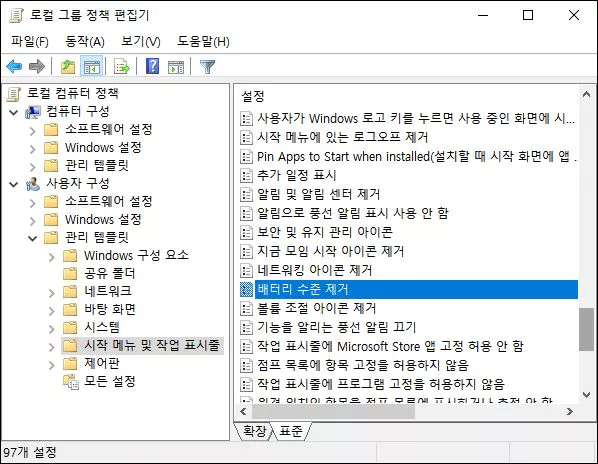The width and height of the screenshot is (598, 464).
Task: Select 시작 메뉴 및 작업 표시줄 tree item
Action: pyautogui.click(x=152, y=345)
